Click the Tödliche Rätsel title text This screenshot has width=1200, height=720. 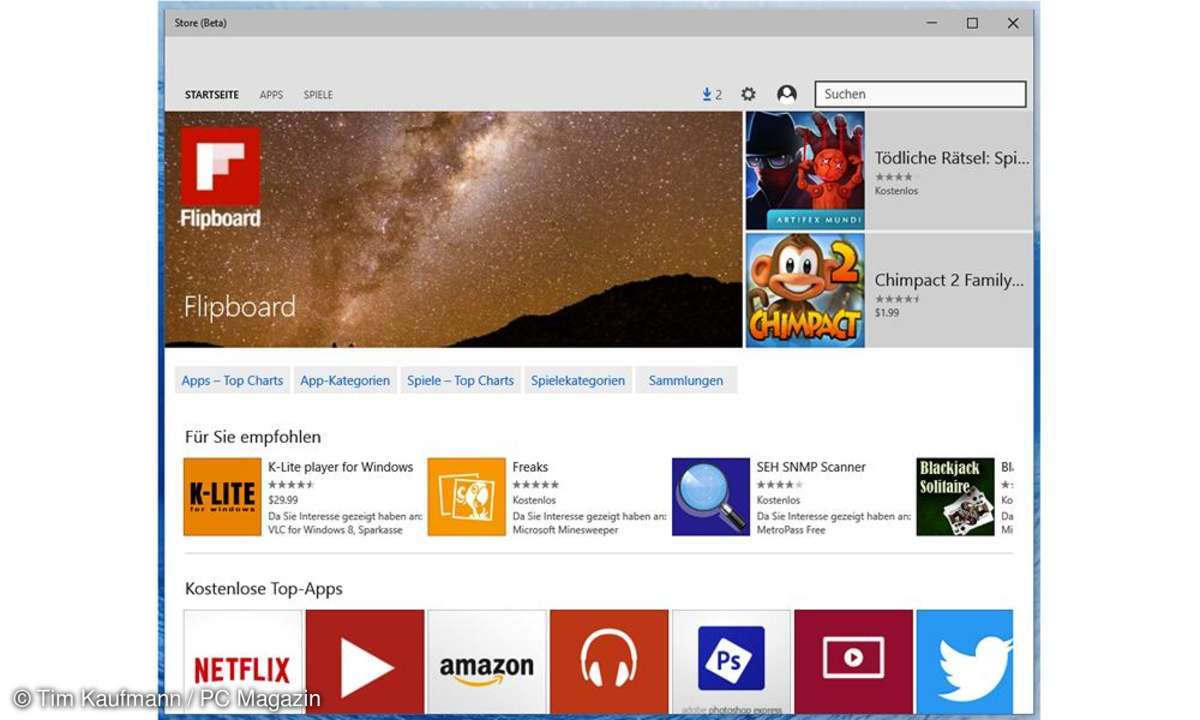point(952,158)
